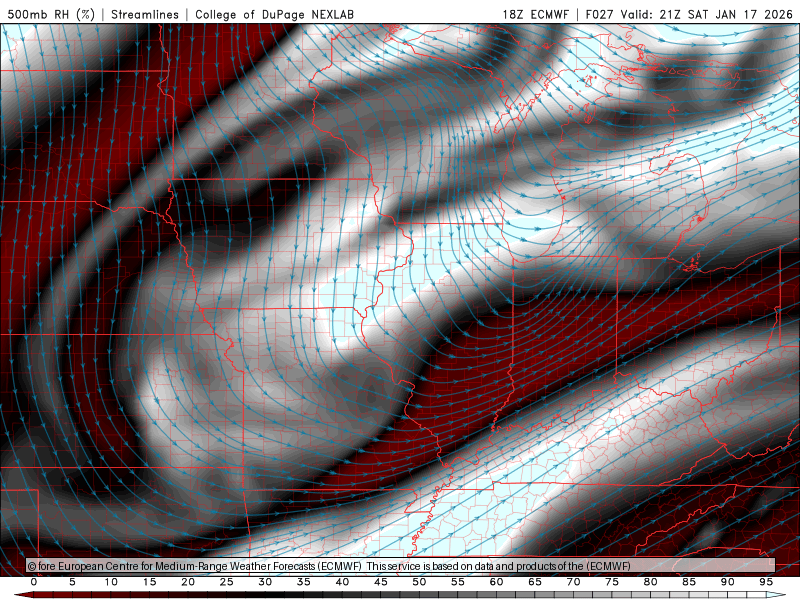Click the ECMWF copyright notice banner
This screenshot has width=800, height=600.
[x=401, y=566]
